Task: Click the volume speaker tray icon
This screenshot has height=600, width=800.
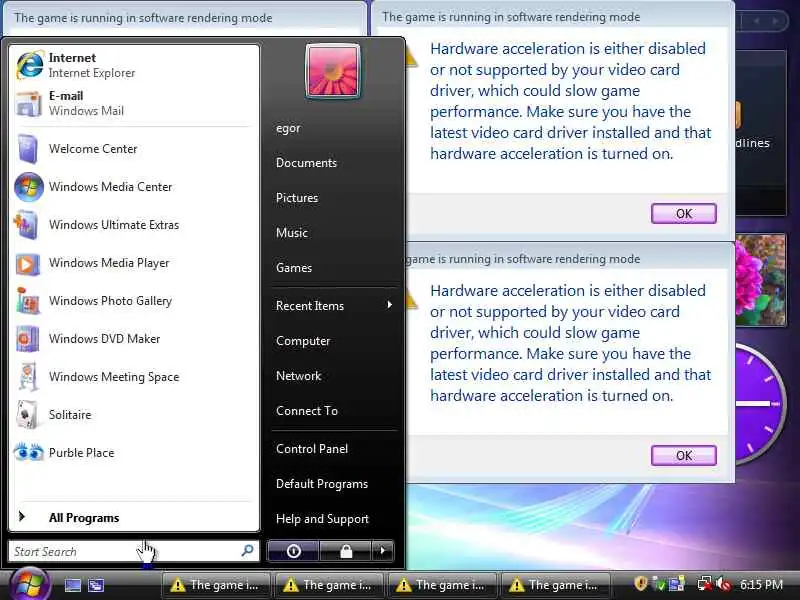Action: pos(723,584)
